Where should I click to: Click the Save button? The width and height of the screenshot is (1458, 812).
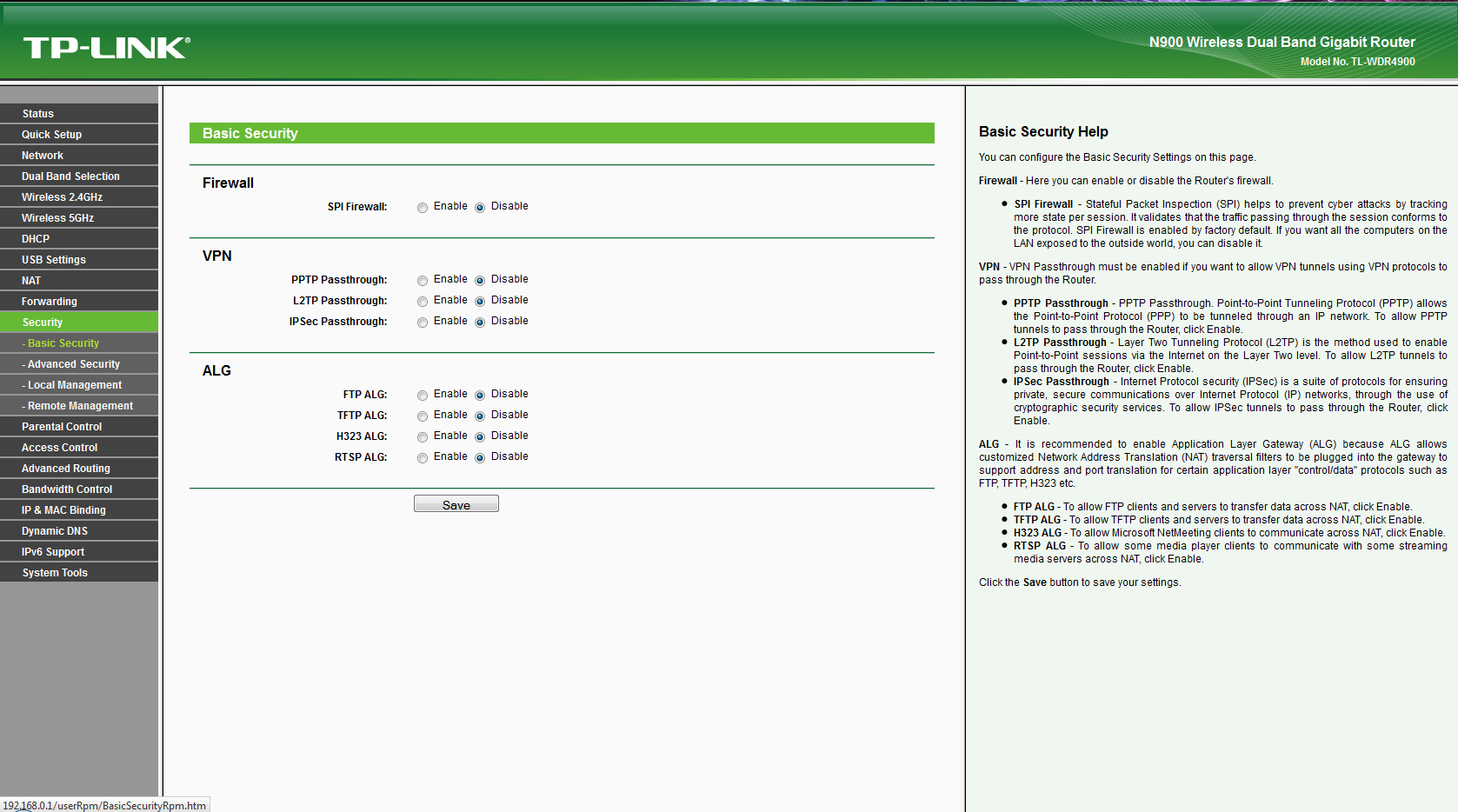pyautogui.click(x=456, y=504)
